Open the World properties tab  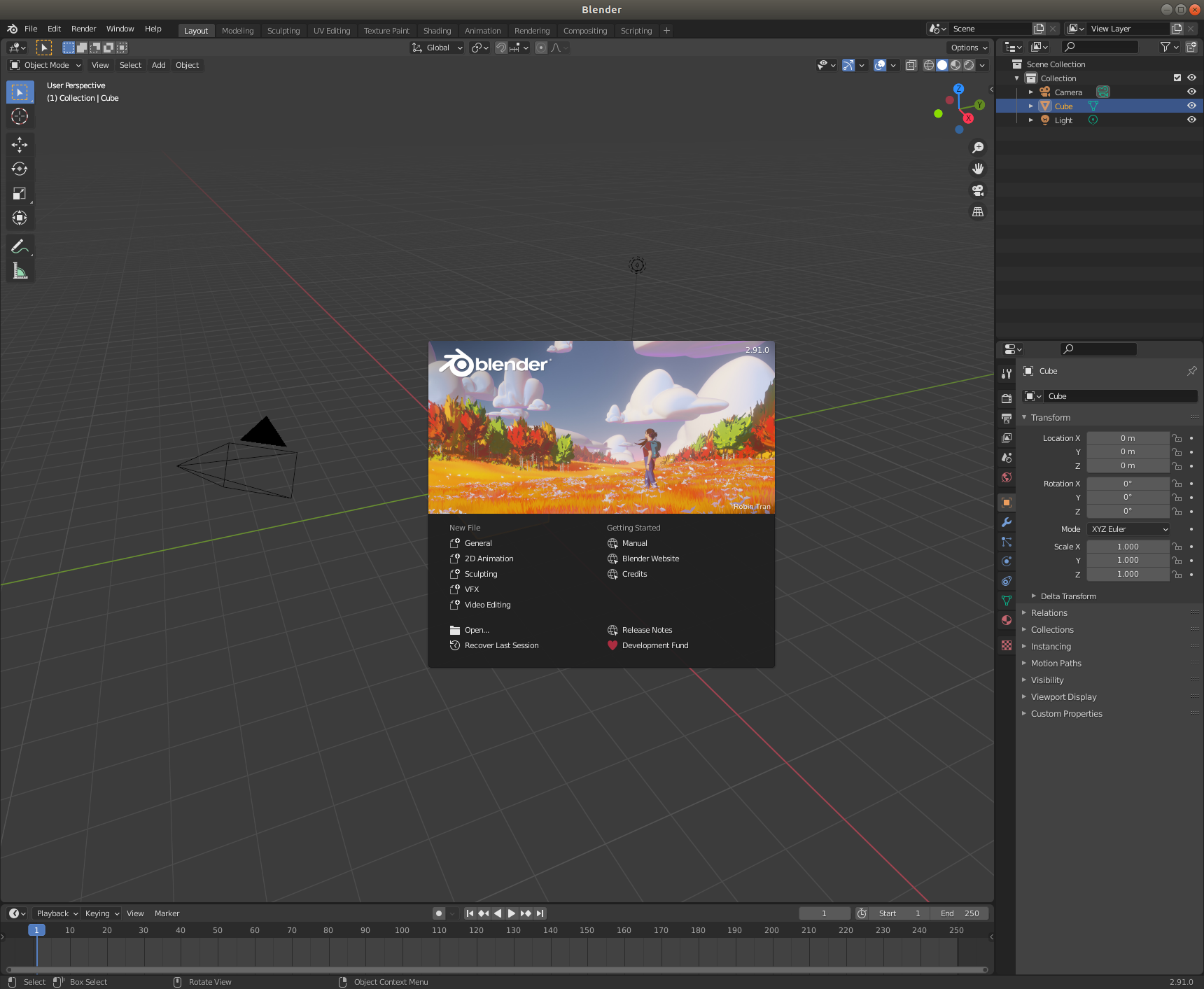(x=1007, y=477)
